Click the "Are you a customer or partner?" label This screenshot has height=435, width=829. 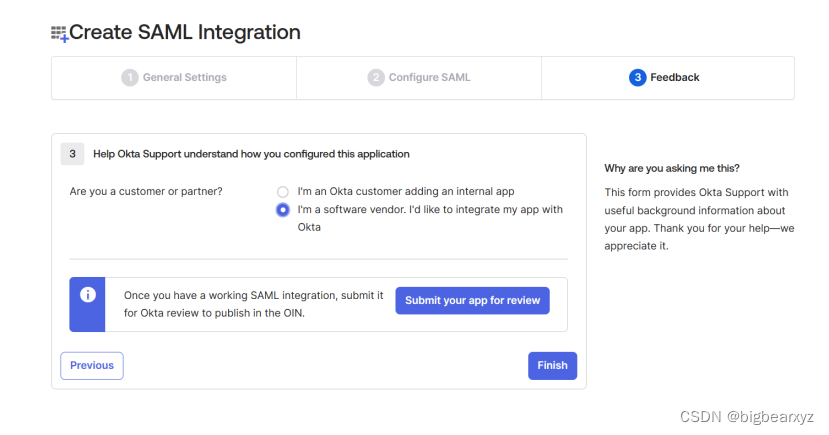point(146,191)
